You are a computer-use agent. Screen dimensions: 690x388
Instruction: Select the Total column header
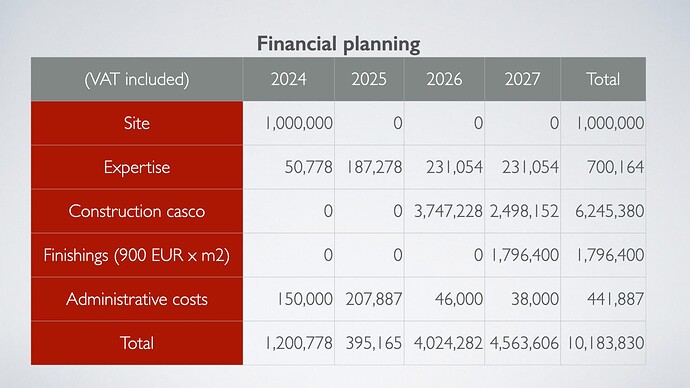click(x=603, y=79)
